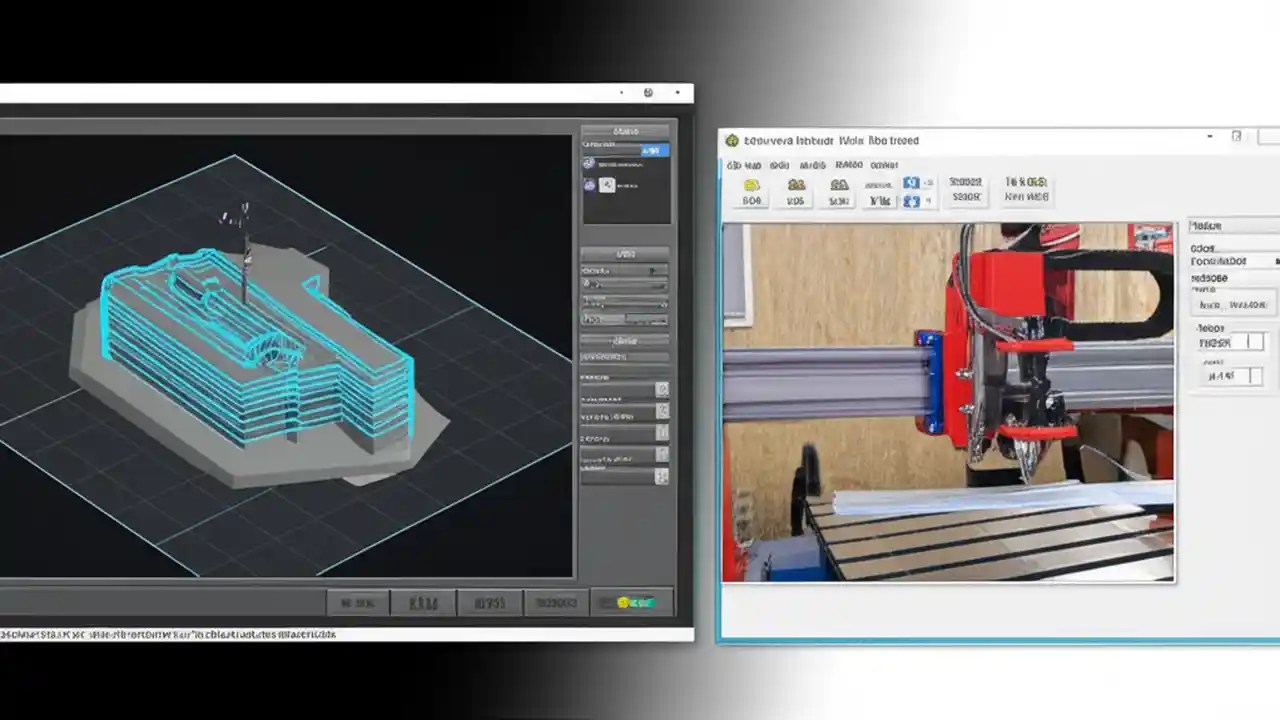Select the second toolbar icon in the CNC controller
Image resolution: width=1280 pixels, height=720 pixels.
coord(796,184)
